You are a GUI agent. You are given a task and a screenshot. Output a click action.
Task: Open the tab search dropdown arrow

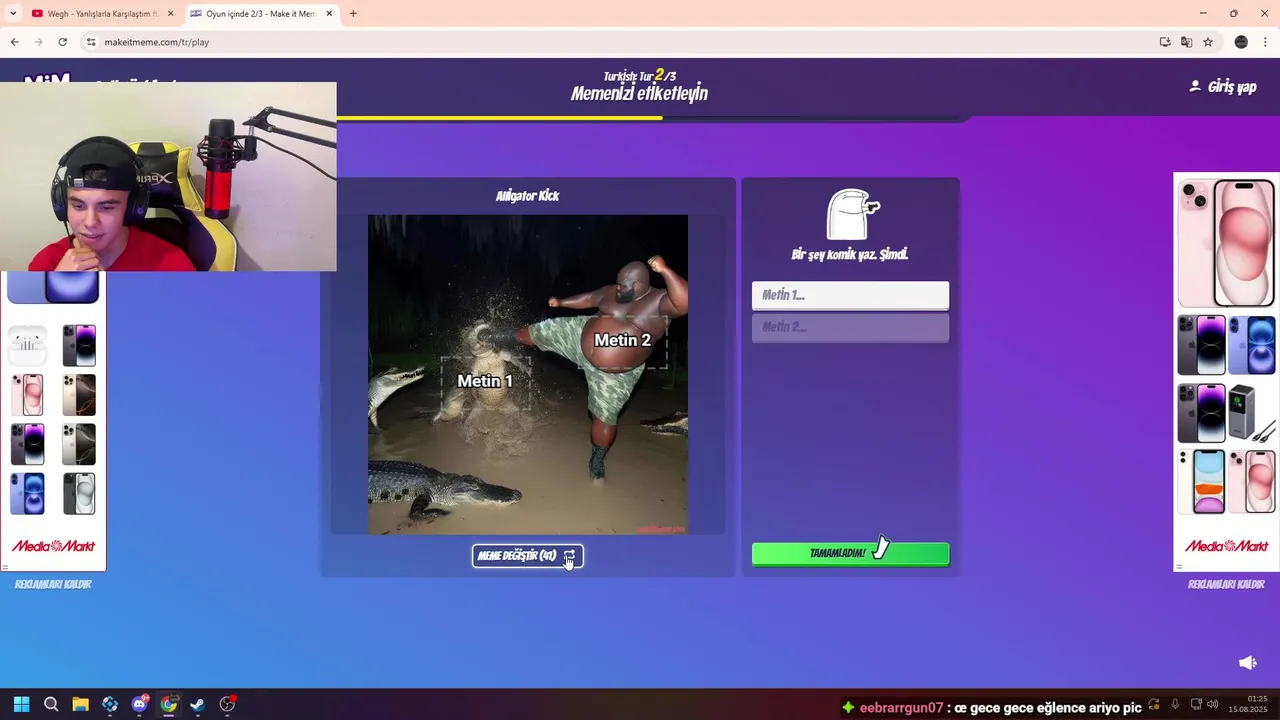13,14
